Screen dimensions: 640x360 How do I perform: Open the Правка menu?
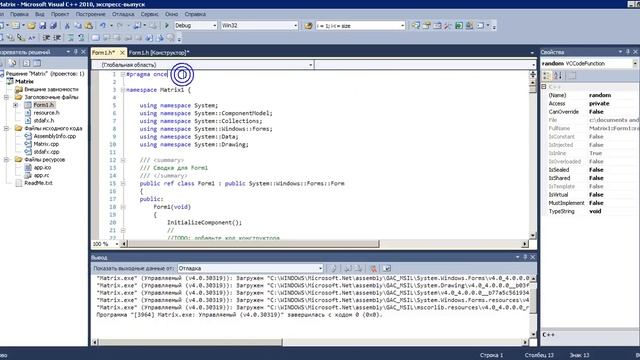click(x=19, y=14)
